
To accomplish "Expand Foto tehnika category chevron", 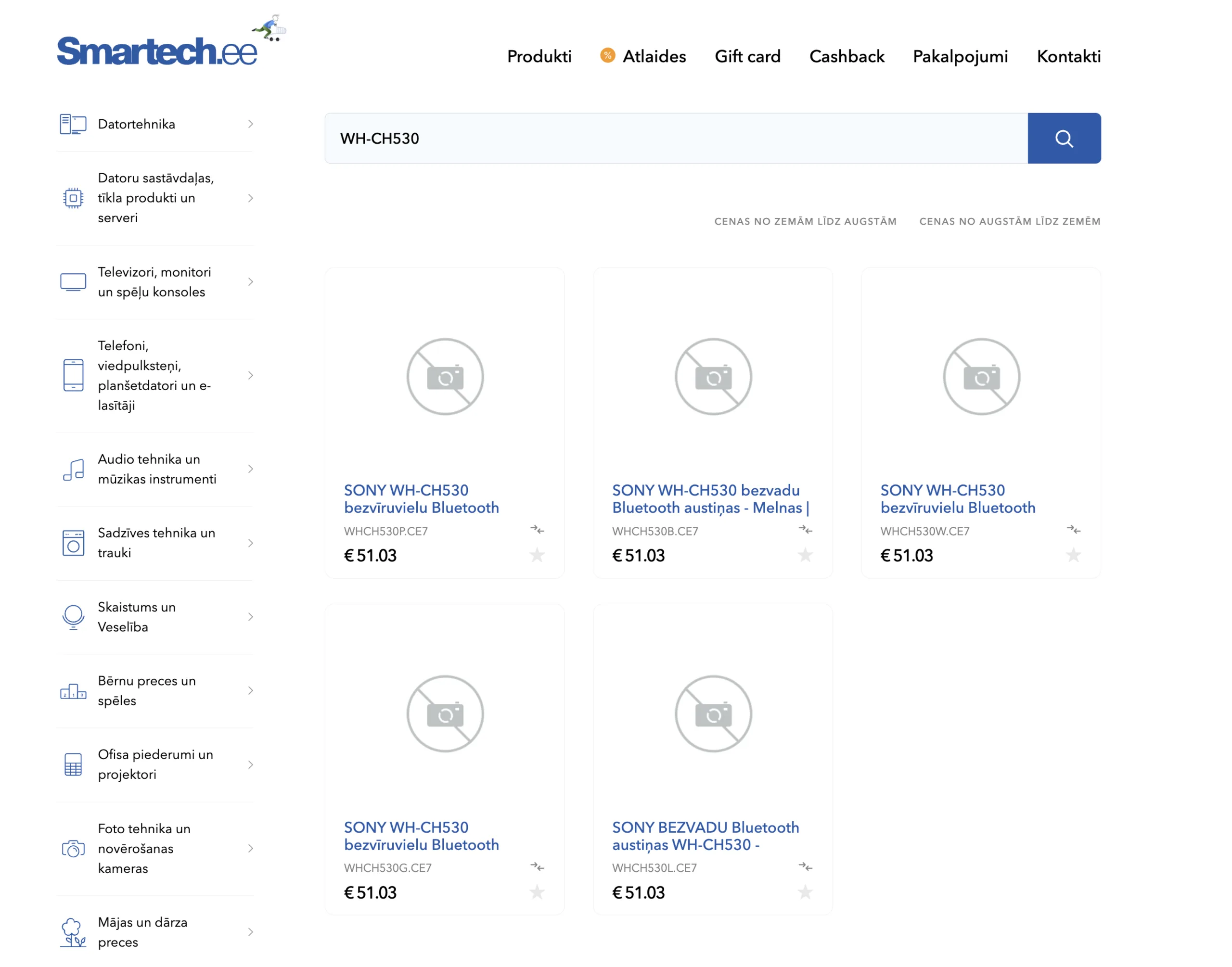I will [x=250, y=848].
